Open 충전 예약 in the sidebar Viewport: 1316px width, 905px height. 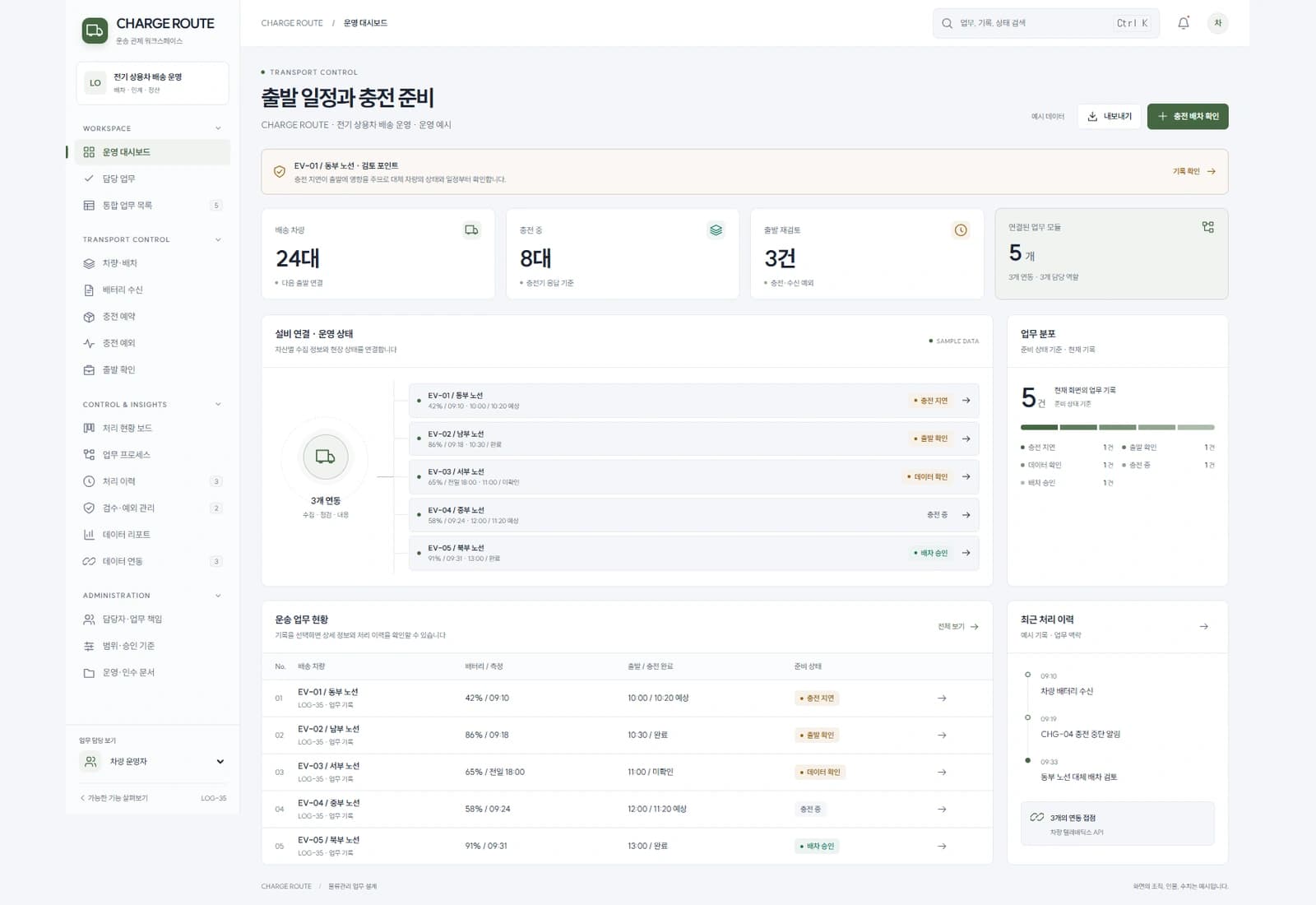152,317
